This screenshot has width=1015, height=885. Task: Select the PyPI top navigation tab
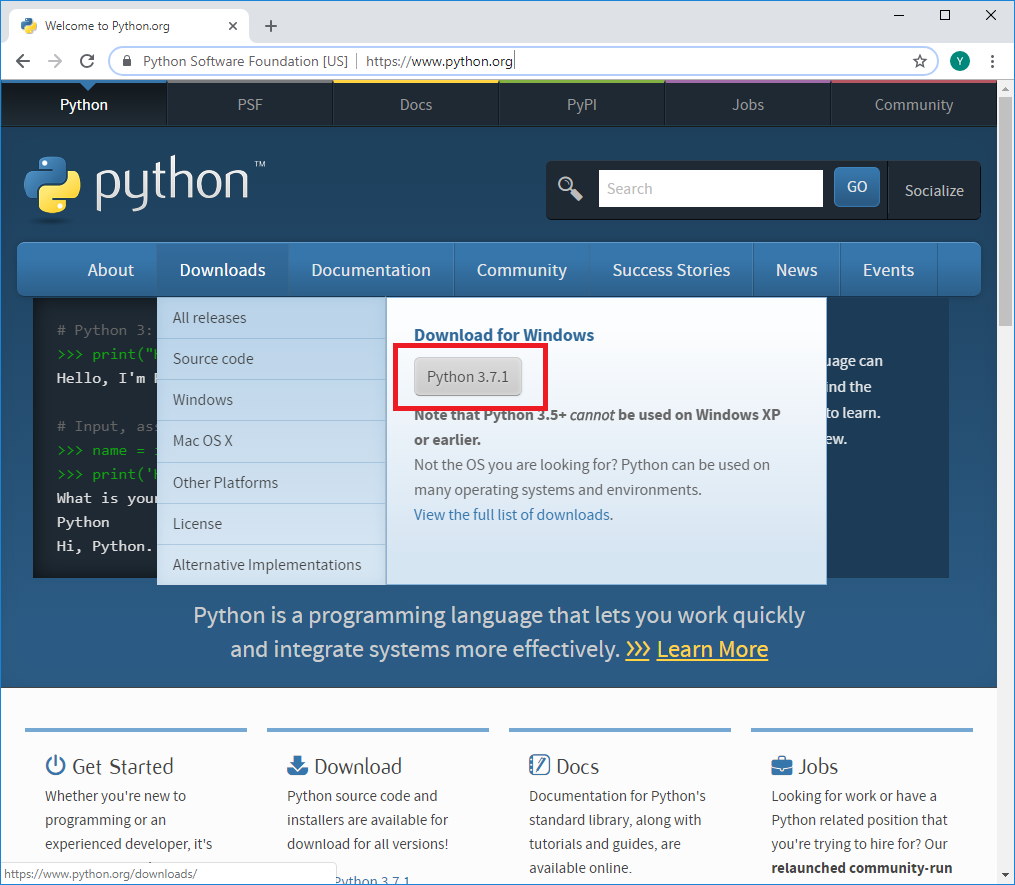point(582,105)
